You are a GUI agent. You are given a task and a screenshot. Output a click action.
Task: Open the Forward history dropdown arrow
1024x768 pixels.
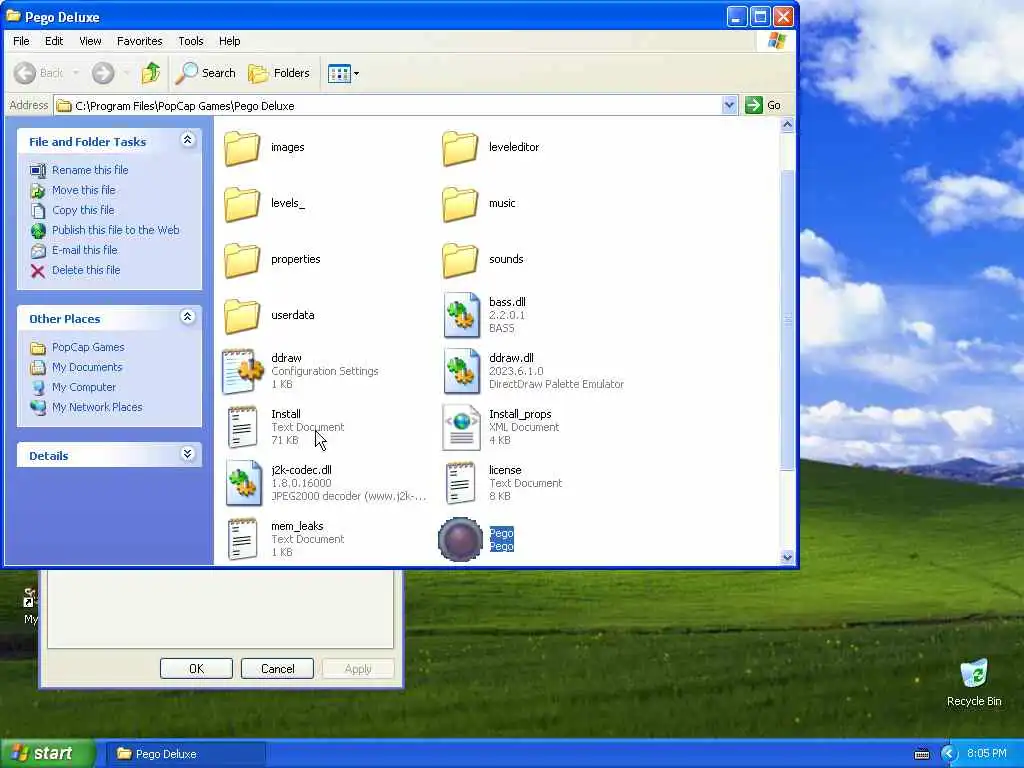click(126, 73)
